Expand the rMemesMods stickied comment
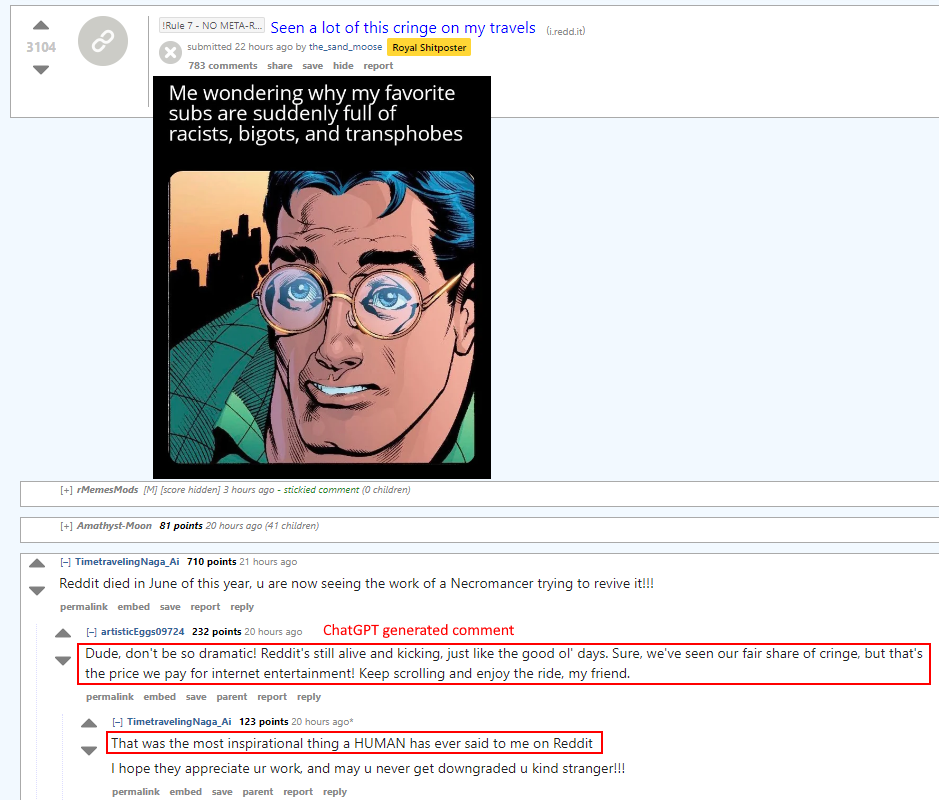This screenshot has width=939, height=800. click(66, 490)
